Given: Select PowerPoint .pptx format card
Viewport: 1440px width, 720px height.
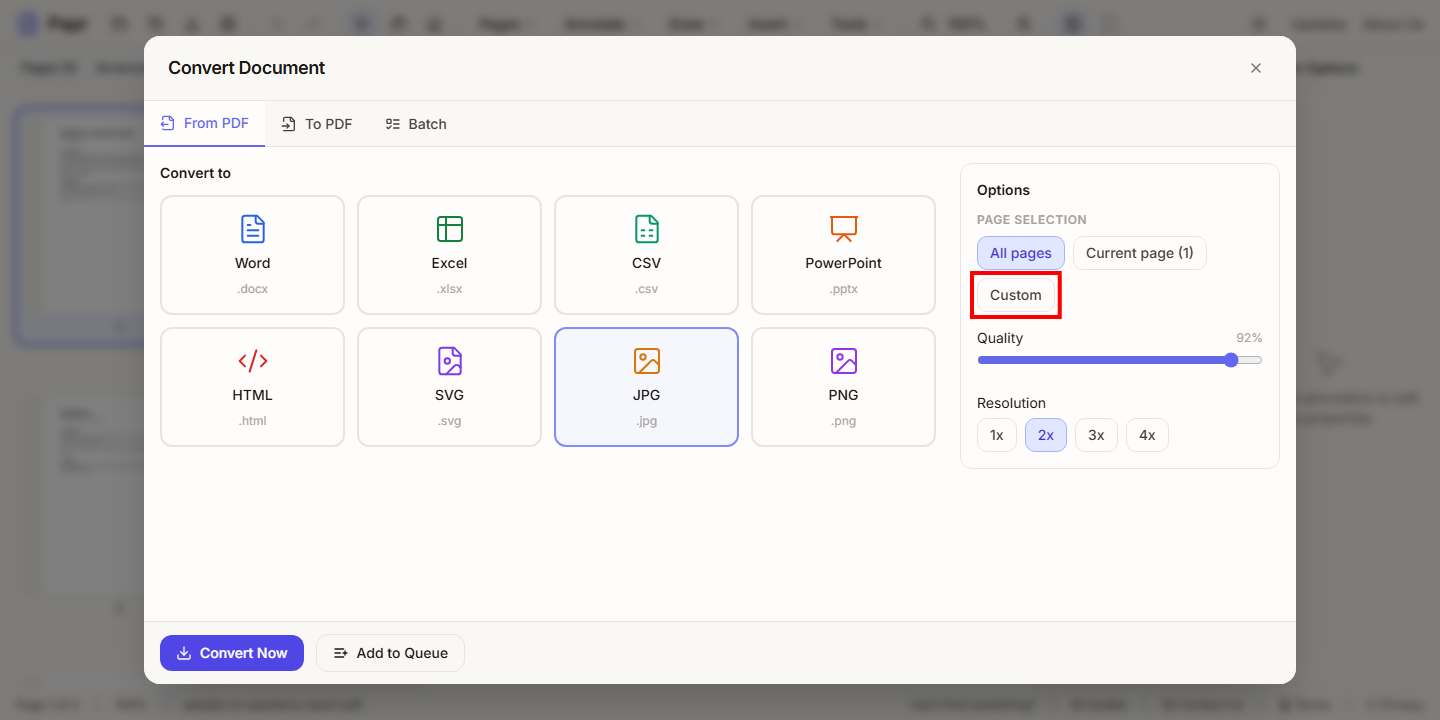Looking at the screenshot, I should pyautogui.click(x=843, y=255).
